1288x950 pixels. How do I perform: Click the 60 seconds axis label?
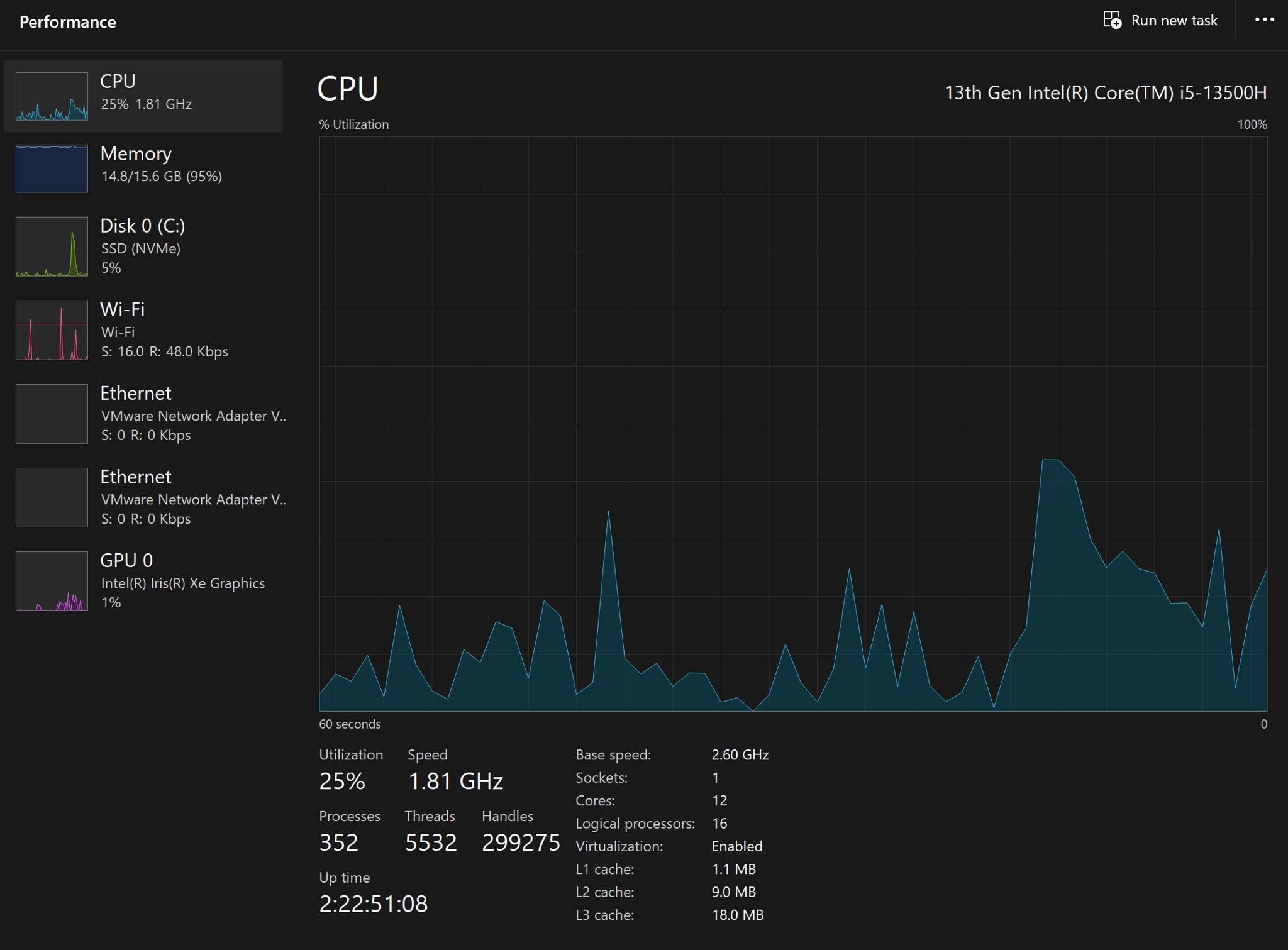(350, 724)
